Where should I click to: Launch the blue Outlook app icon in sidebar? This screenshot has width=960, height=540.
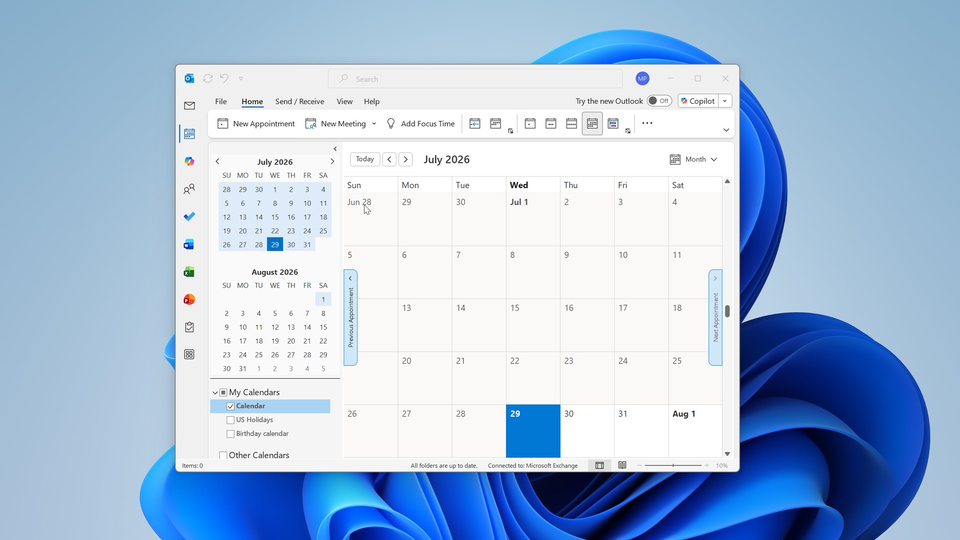coord(189,244)
